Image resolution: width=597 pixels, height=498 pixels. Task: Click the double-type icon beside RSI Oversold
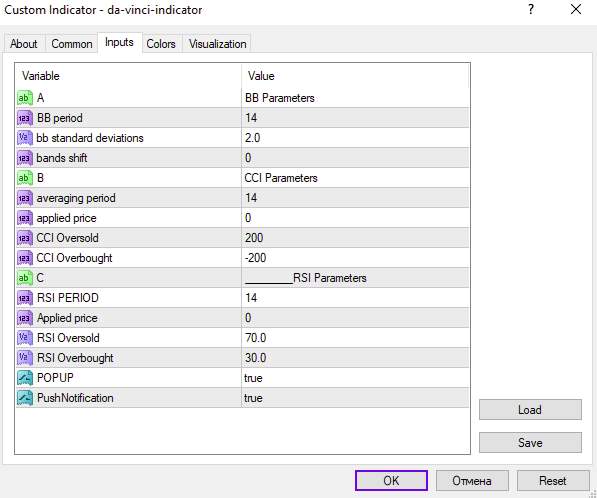[25, 338]
